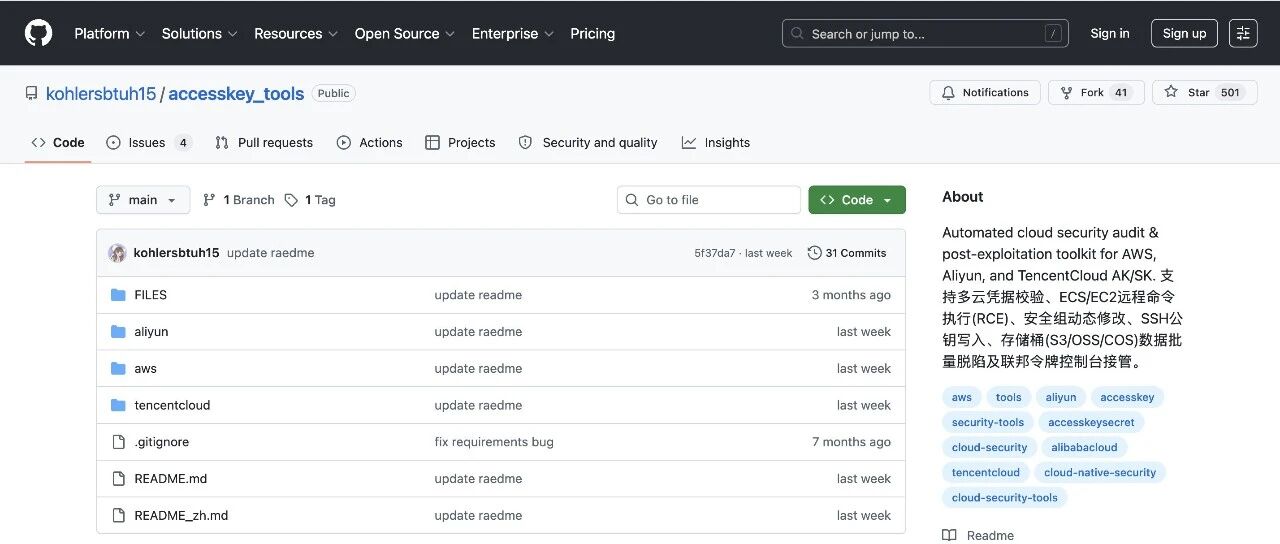Click the commit author avatar
Viewport: 1280px width, 544px height.
coord(118,253)
